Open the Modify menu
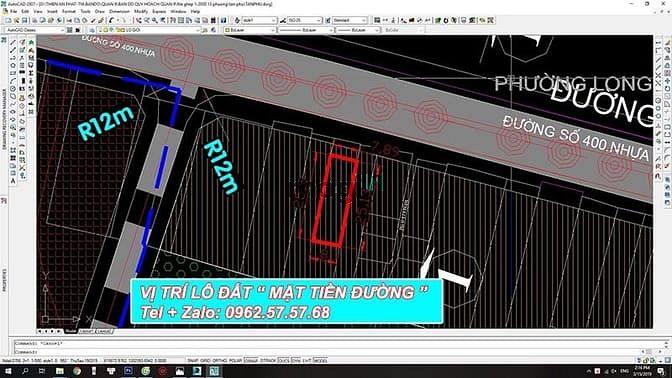 pos(141,12)
